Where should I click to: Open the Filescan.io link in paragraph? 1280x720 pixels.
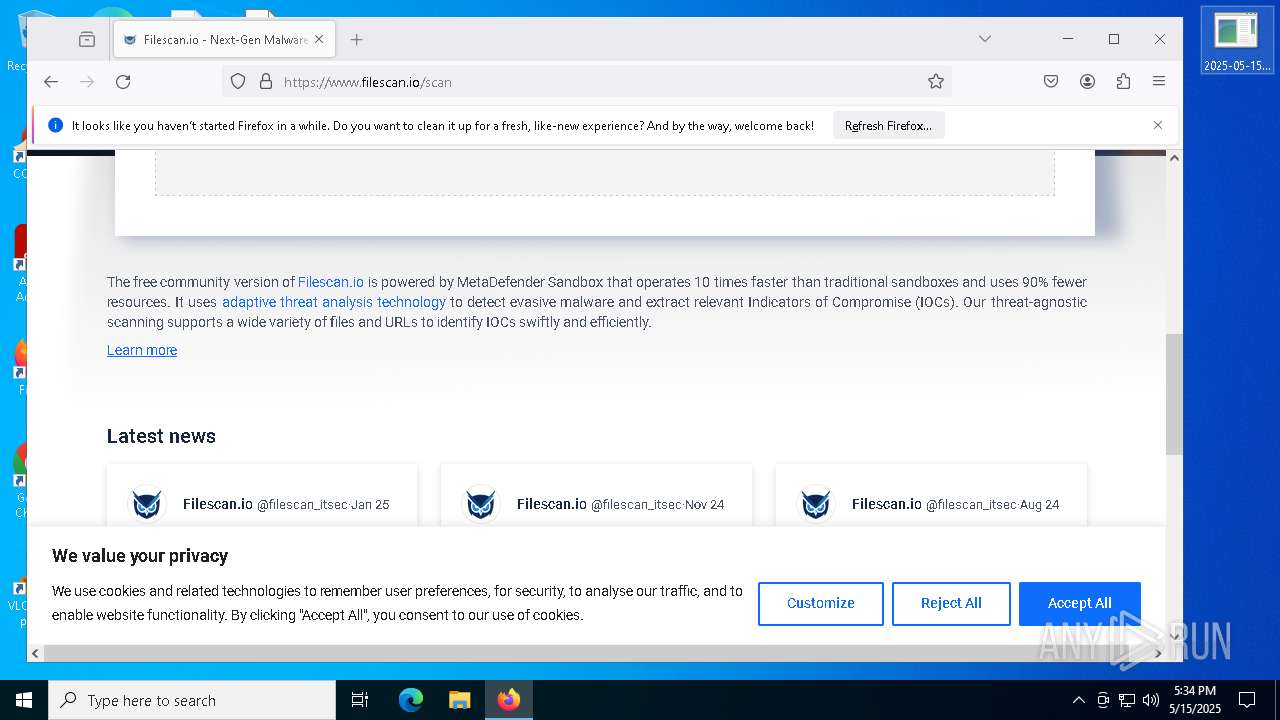331,282
